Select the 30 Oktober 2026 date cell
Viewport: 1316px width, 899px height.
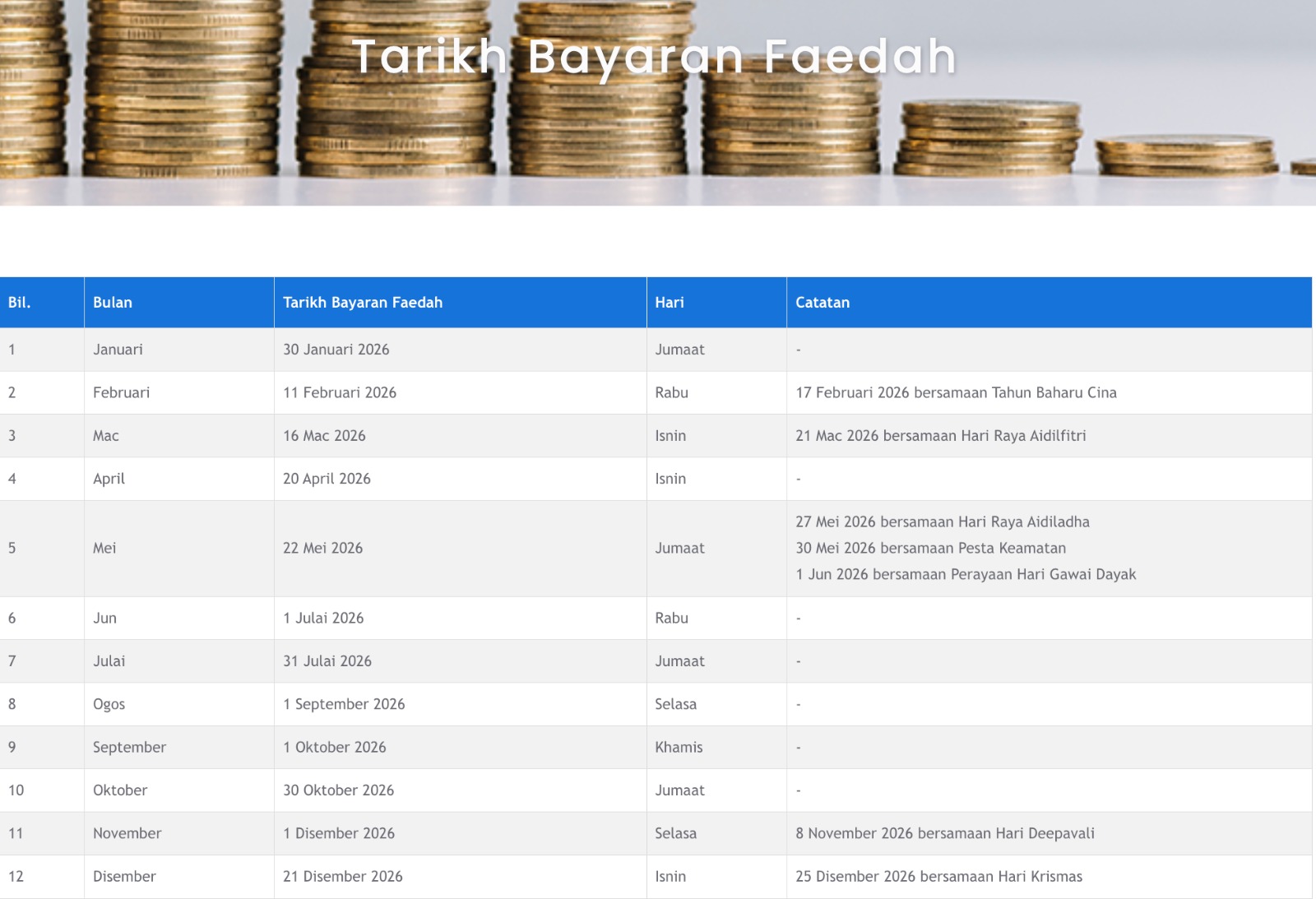coord(460,790)
